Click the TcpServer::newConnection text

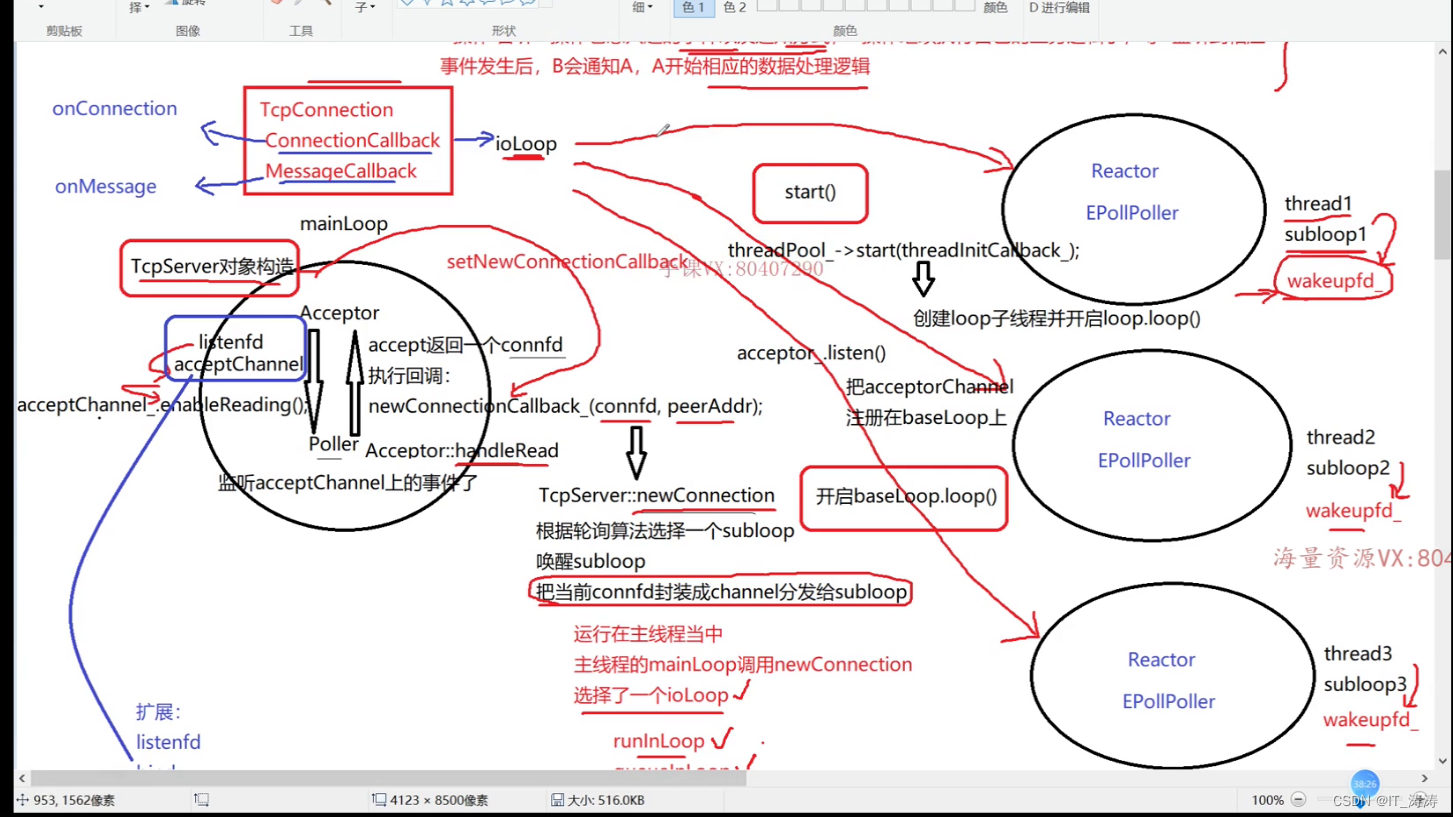pos(656,495)
